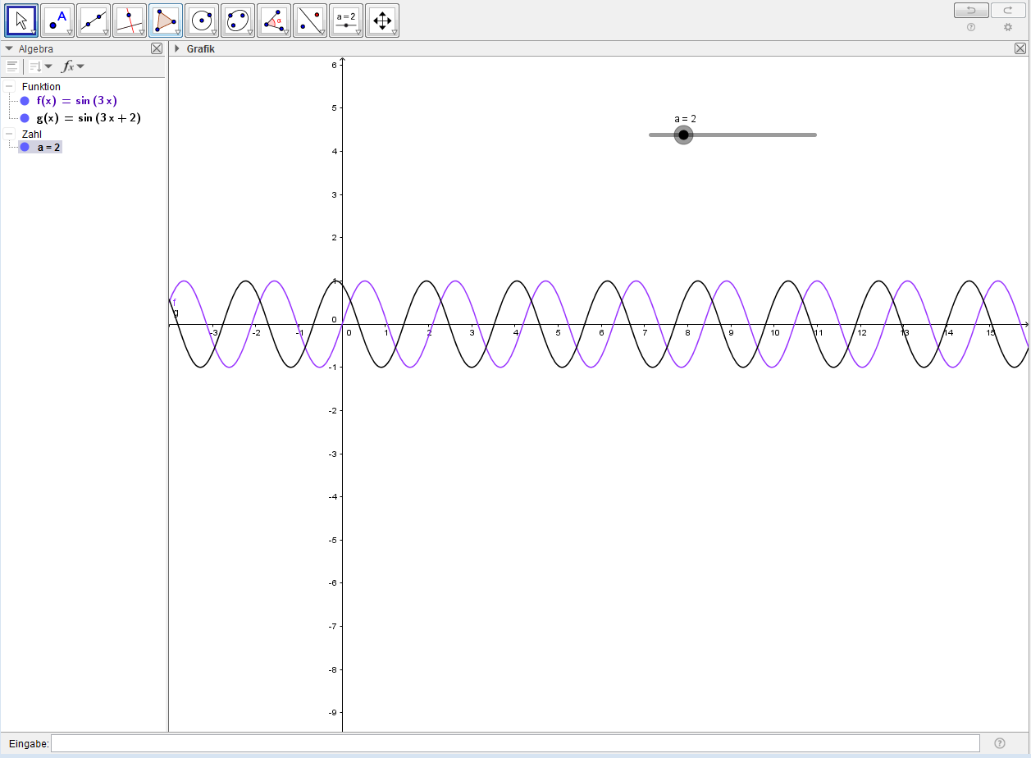The width and height of the screenshot is (1031, 758).
Task: Expand the Grafik style bar triangle
Action: tap(177, 49)
